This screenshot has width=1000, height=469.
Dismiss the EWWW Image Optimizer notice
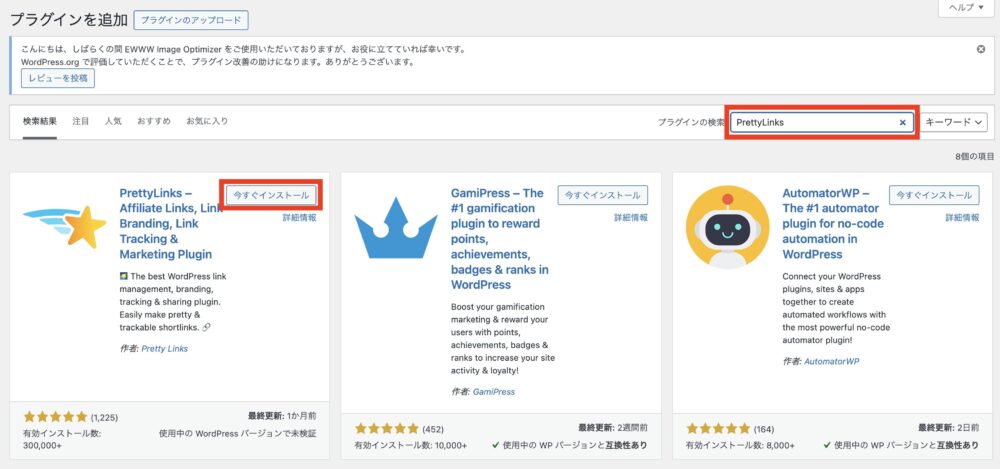981,49
